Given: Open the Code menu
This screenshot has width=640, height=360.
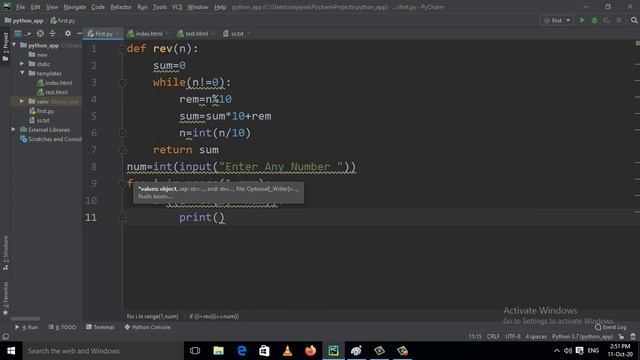Looking at the screenshot, I should [x=98, y=7].
